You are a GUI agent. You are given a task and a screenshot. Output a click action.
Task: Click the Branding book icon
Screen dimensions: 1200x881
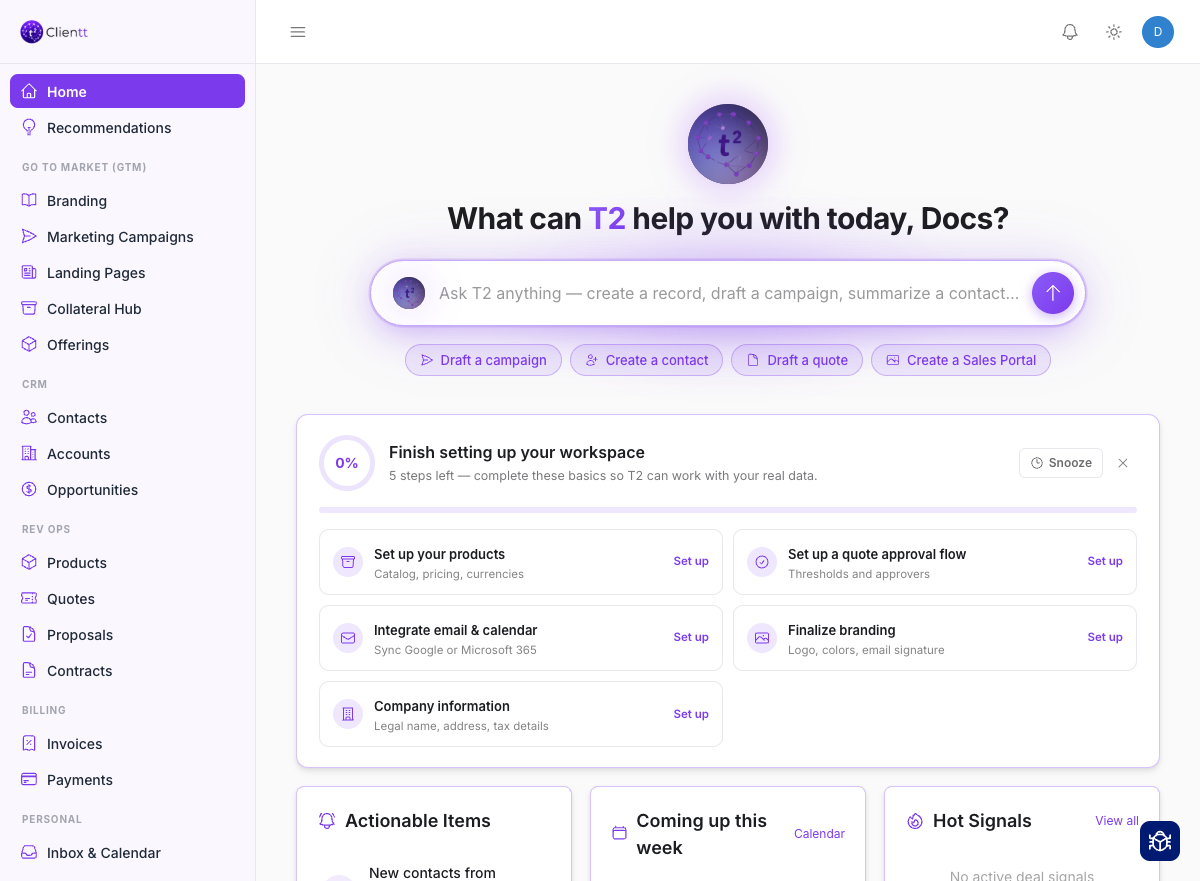pyautogui.click(x=29, y=200)
